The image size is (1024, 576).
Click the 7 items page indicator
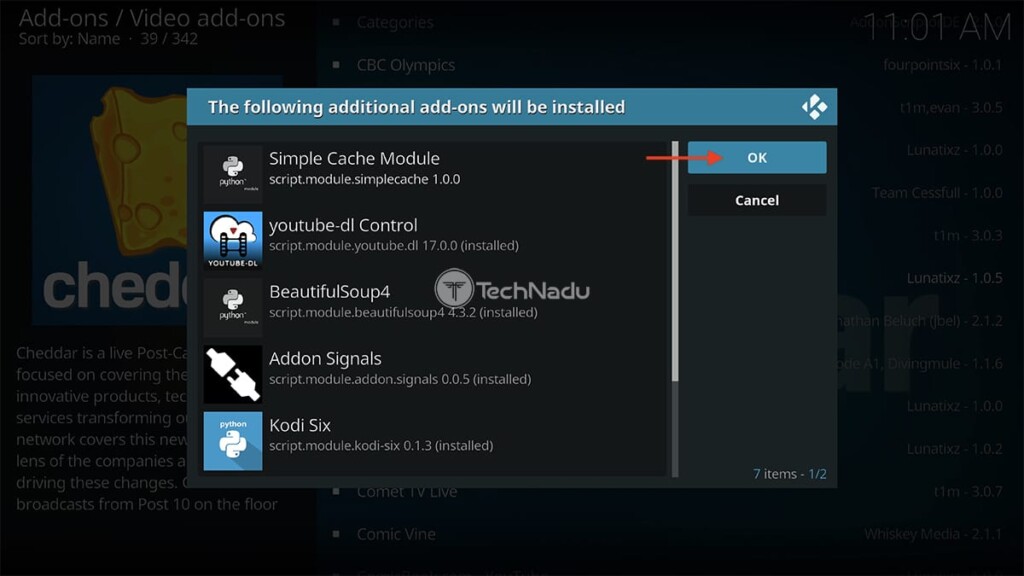(x=789, y=473)
